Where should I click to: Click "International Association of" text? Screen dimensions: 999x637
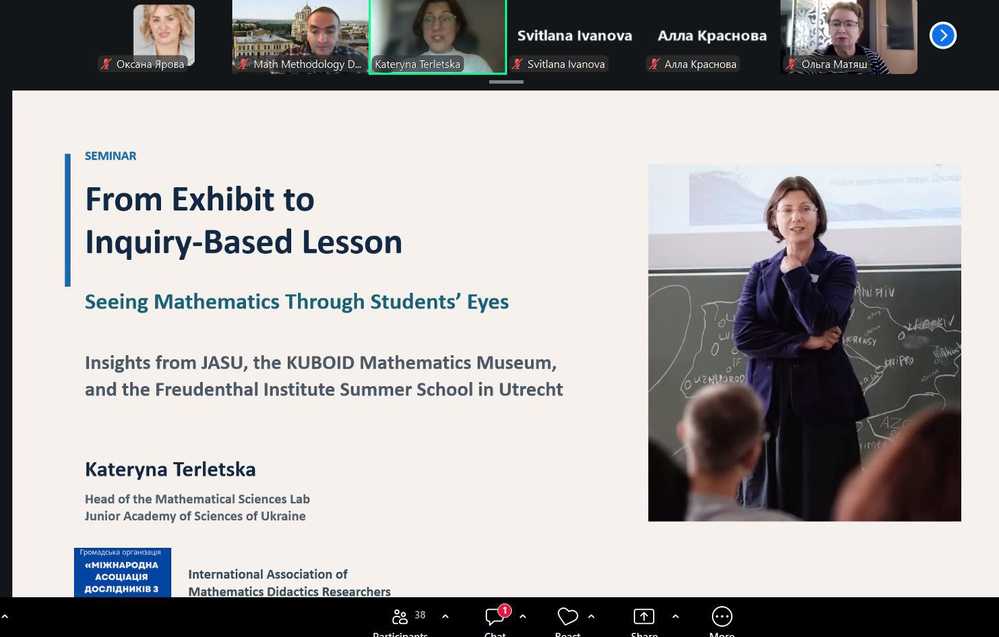coord(268,575)
